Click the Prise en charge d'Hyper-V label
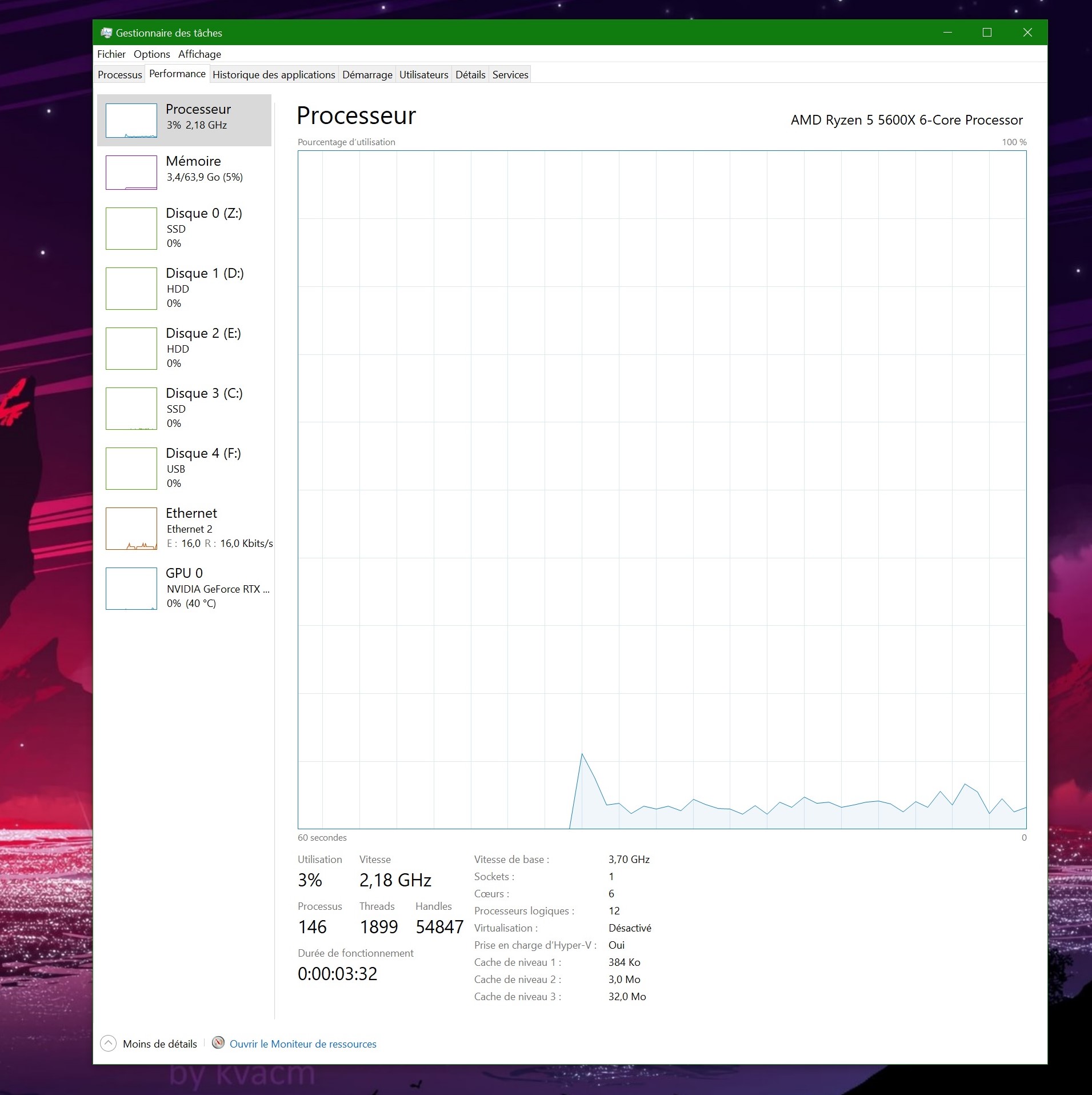 click(x=535, y=945)
